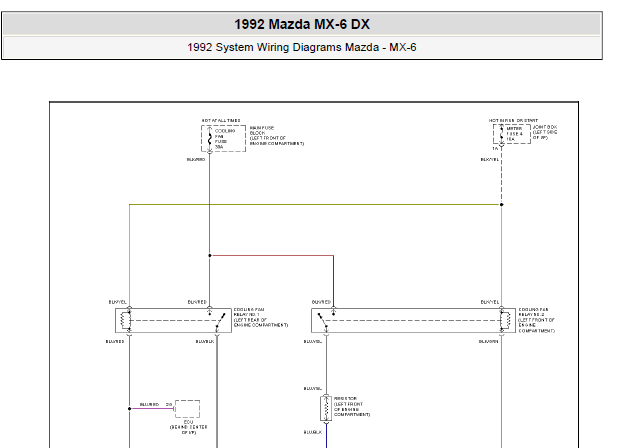Click the wire label beside the gray wire under Relay No. 2
The image size is (617, 448).
[313, 341]
